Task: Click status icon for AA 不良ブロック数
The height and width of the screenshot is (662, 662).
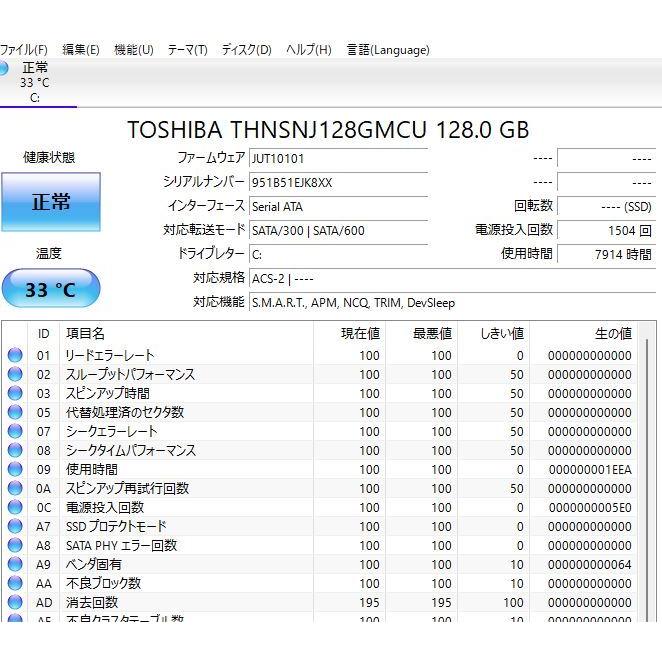Action: tap(15, 583)
